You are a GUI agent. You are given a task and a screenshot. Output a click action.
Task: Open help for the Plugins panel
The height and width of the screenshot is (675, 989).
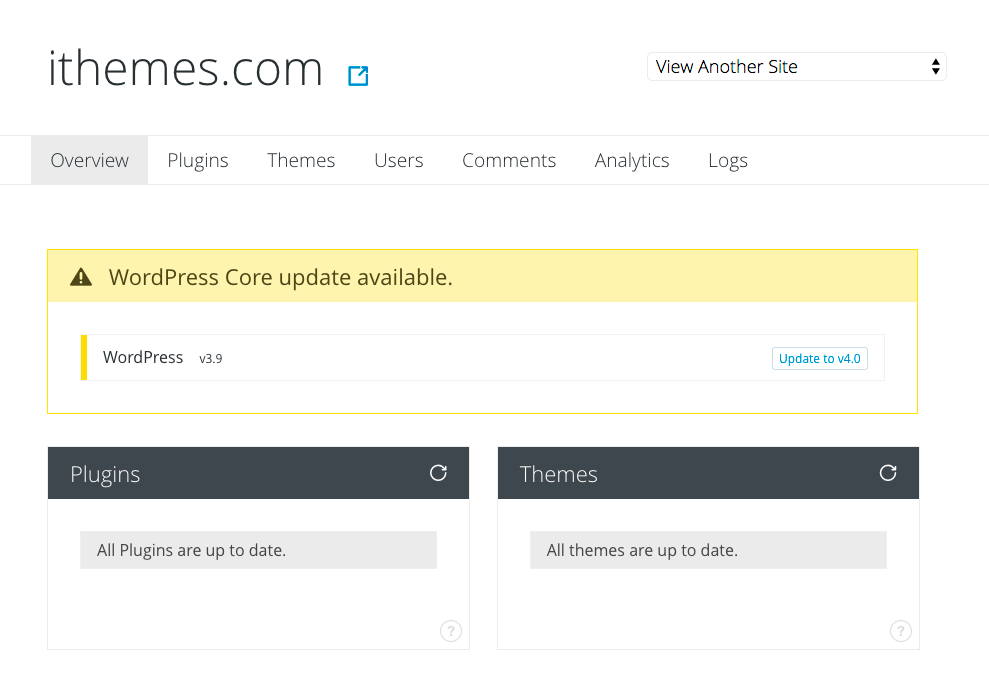click(451, 631)
